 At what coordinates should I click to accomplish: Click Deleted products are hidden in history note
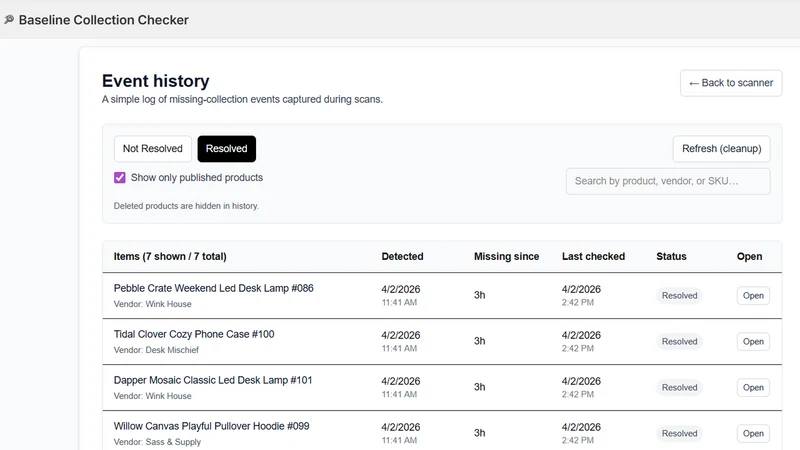(x=186, y=206)
